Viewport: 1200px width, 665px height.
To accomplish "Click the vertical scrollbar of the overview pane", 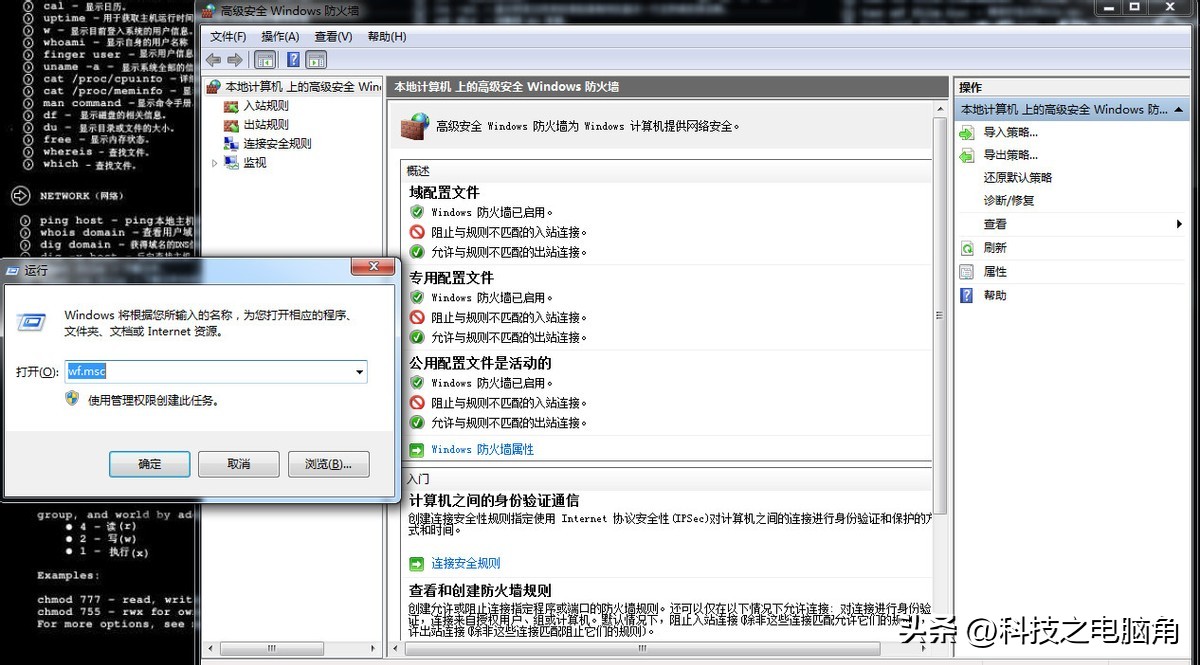I will 938,315.
